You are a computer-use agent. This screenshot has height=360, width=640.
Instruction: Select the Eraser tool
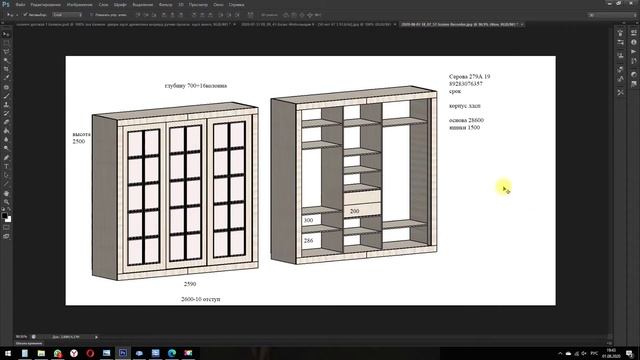6,122
